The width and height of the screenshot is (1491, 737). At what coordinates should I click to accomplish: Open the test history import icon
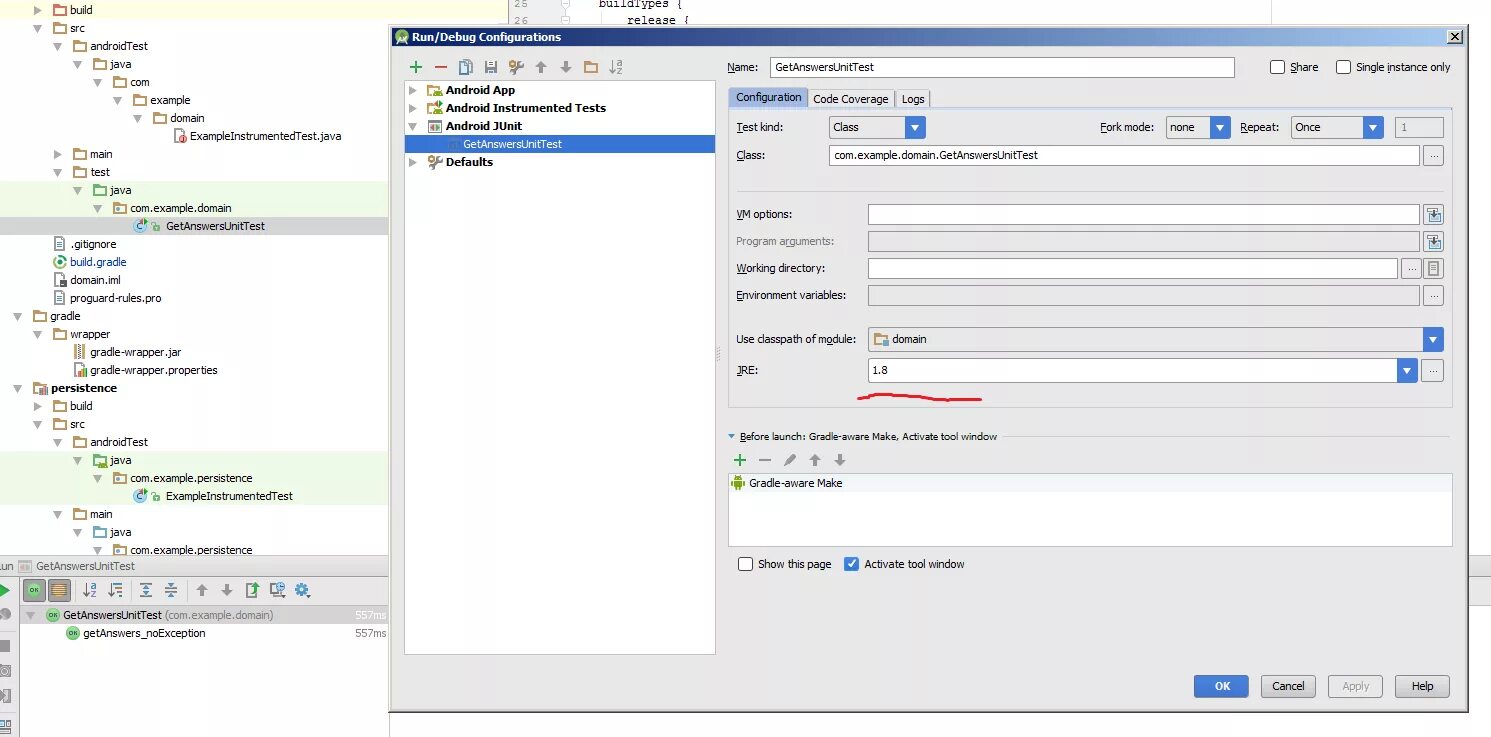point(277,590)
